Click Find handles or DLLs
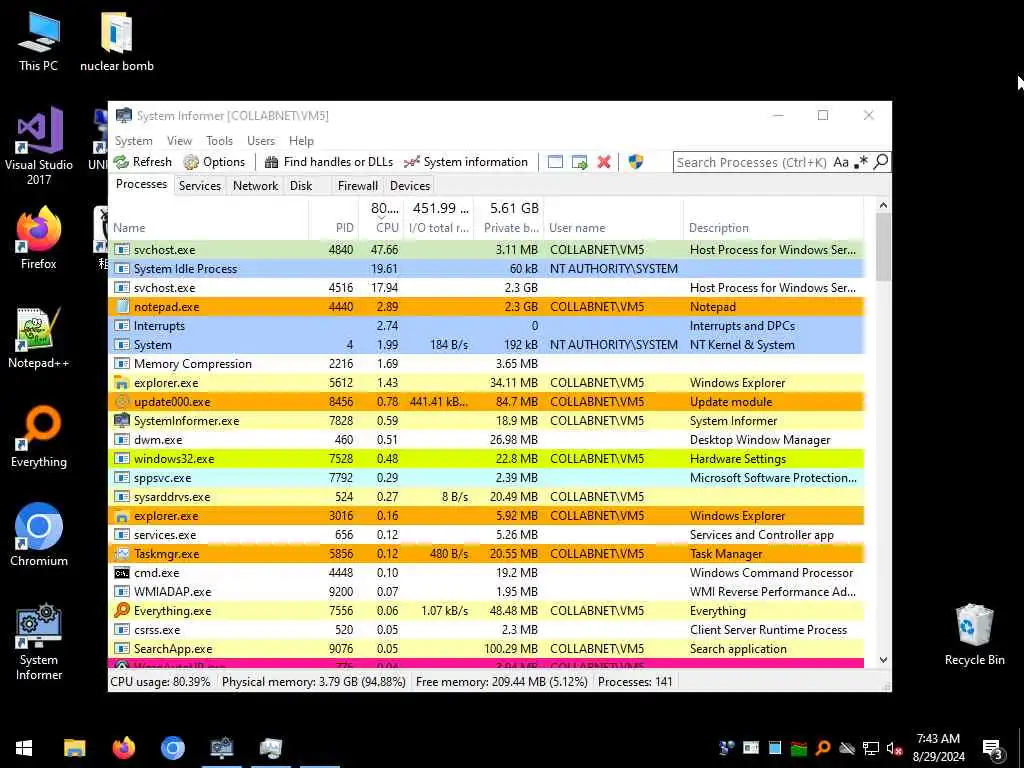 (x=330, y=162)
